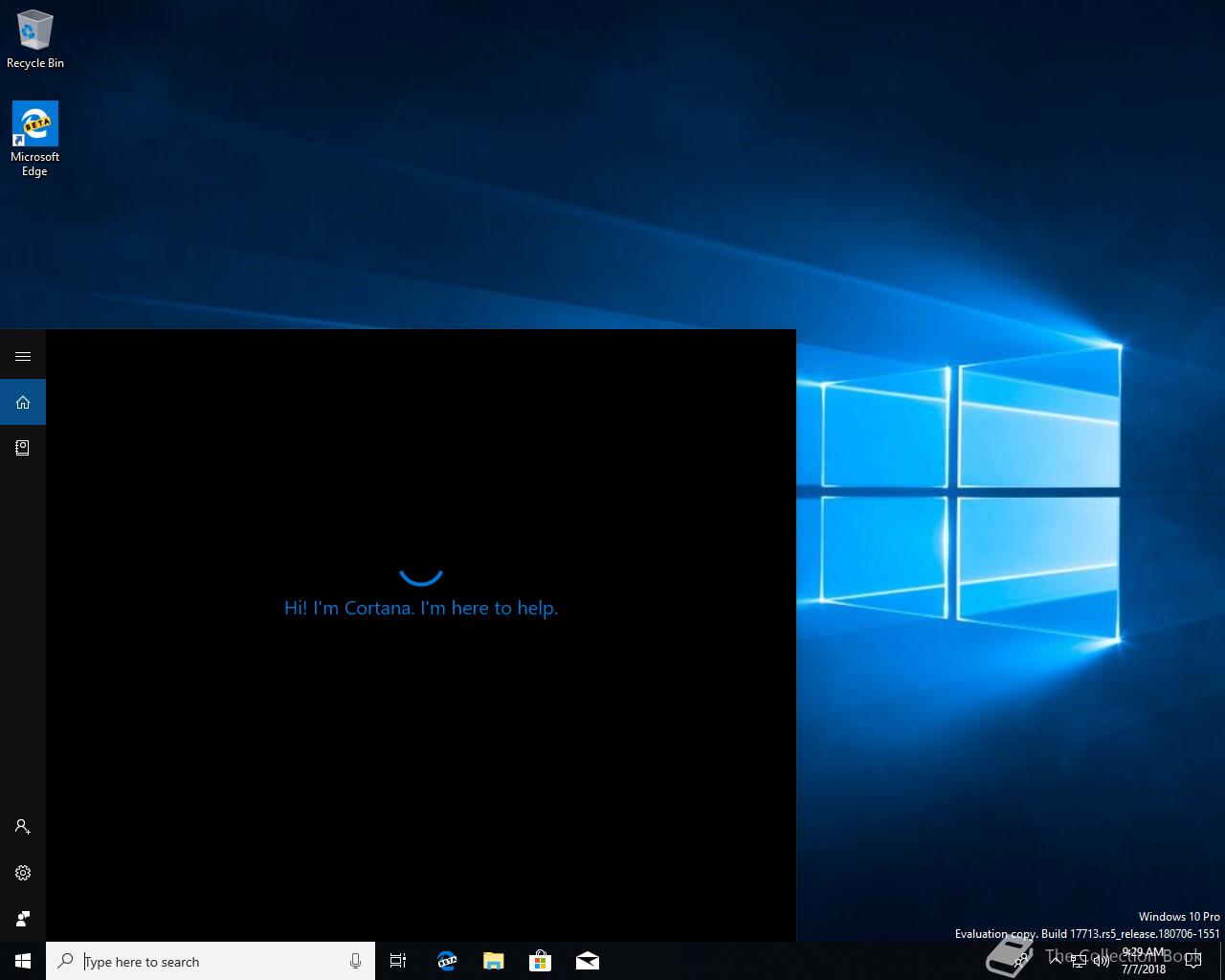The width and height of the screenshot is (1225, 980).
Task: Select the Microsoft Edge desktop shortcut
Action: click(35, 140)
